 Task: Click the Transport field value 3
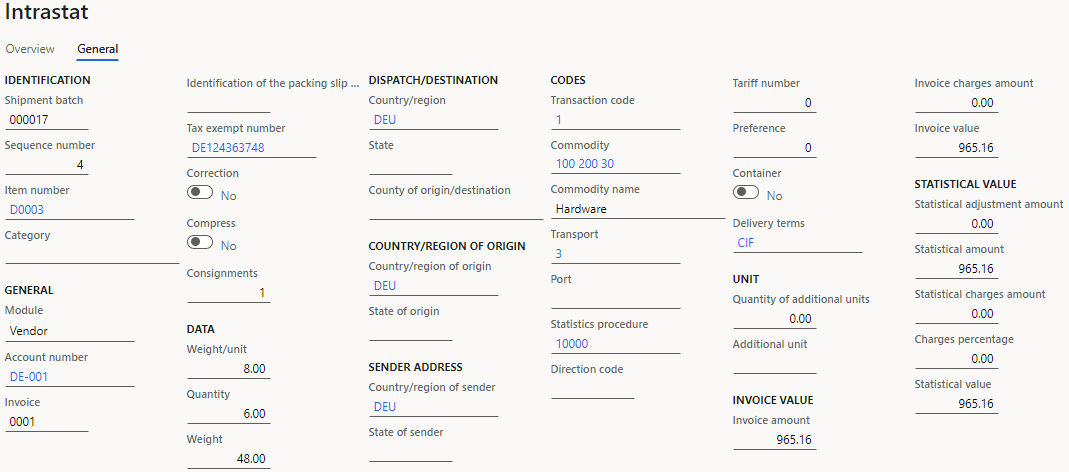pyautogui.click(x=616, y=254)
